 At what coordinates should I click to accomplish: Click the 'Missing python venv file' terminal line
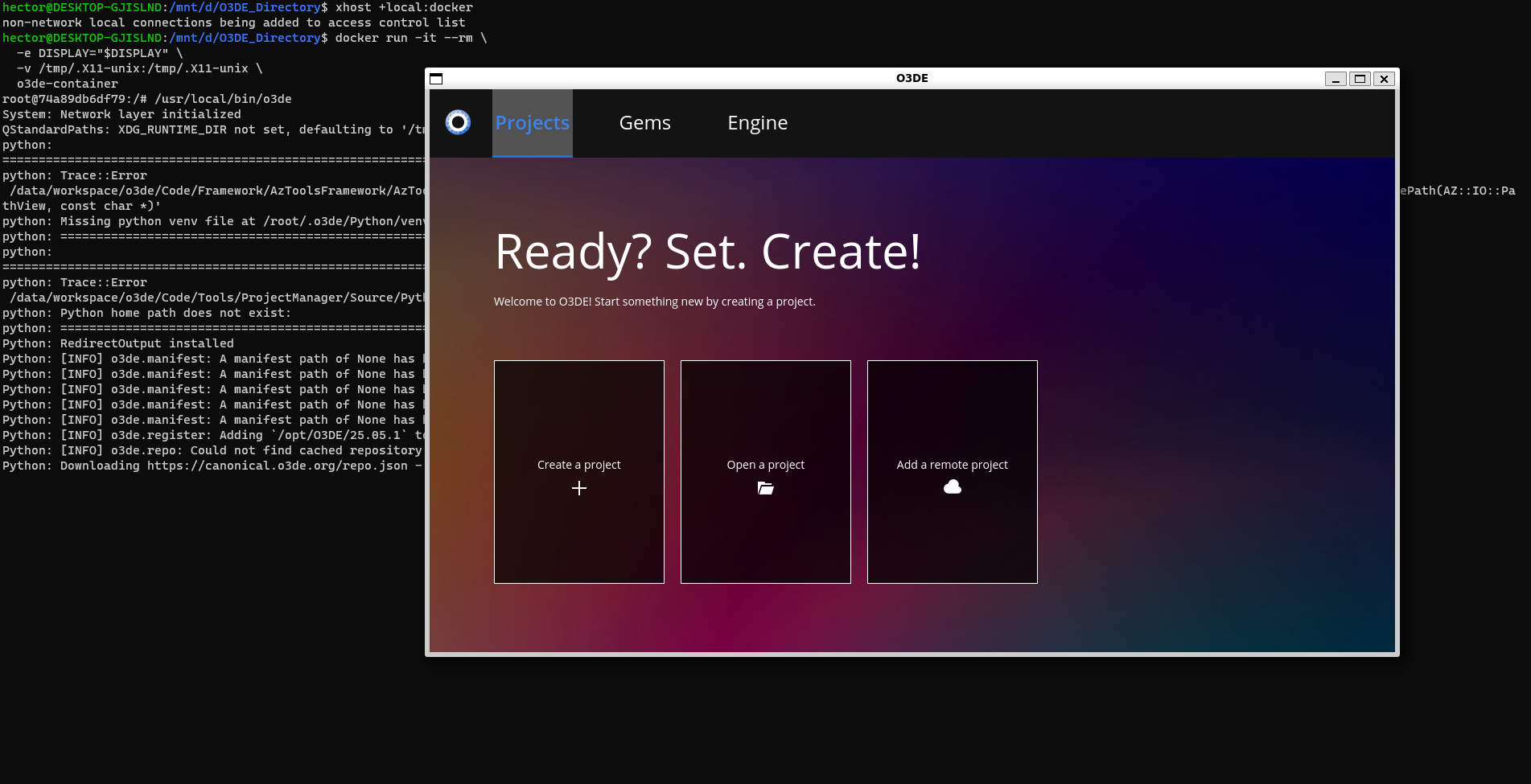coord(213,221)
